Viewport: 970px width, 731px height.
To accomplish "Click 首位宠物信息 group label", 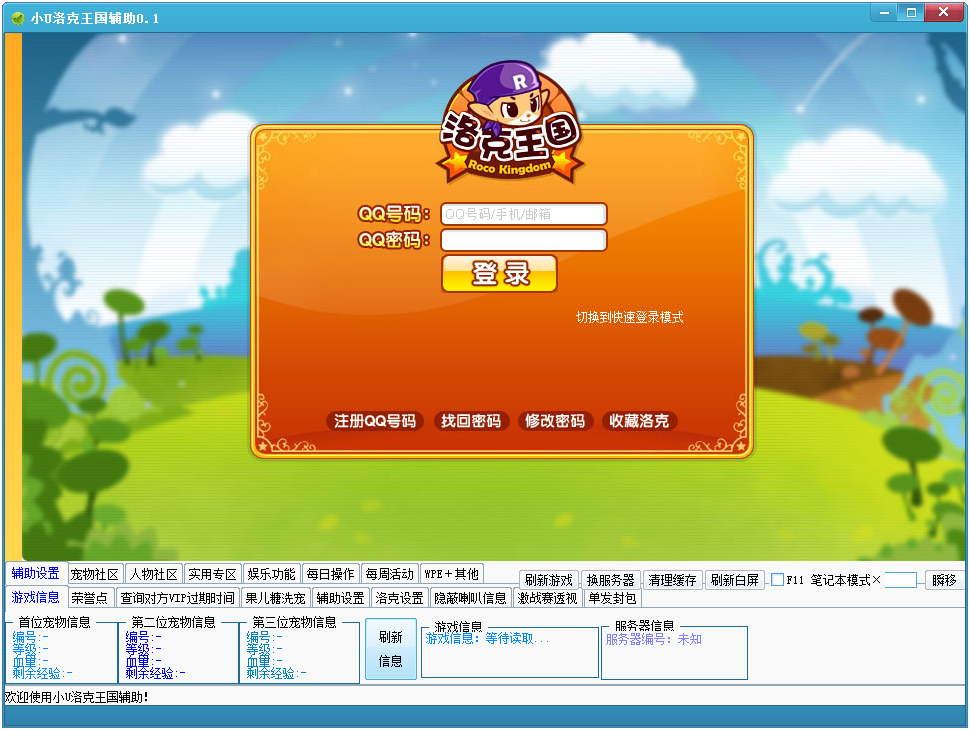I will tap(54, 622).
